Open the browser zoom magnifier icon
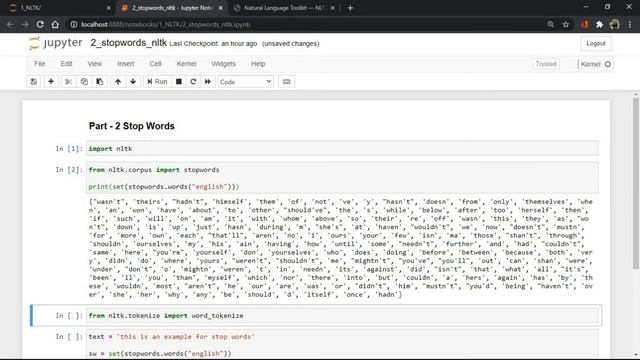 pyautogui.click(x=551, y=24)
